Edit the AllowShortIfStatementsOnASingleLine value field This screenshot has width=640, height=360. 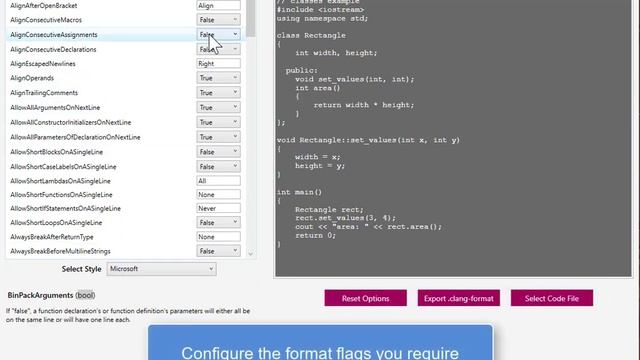(218, 208)
